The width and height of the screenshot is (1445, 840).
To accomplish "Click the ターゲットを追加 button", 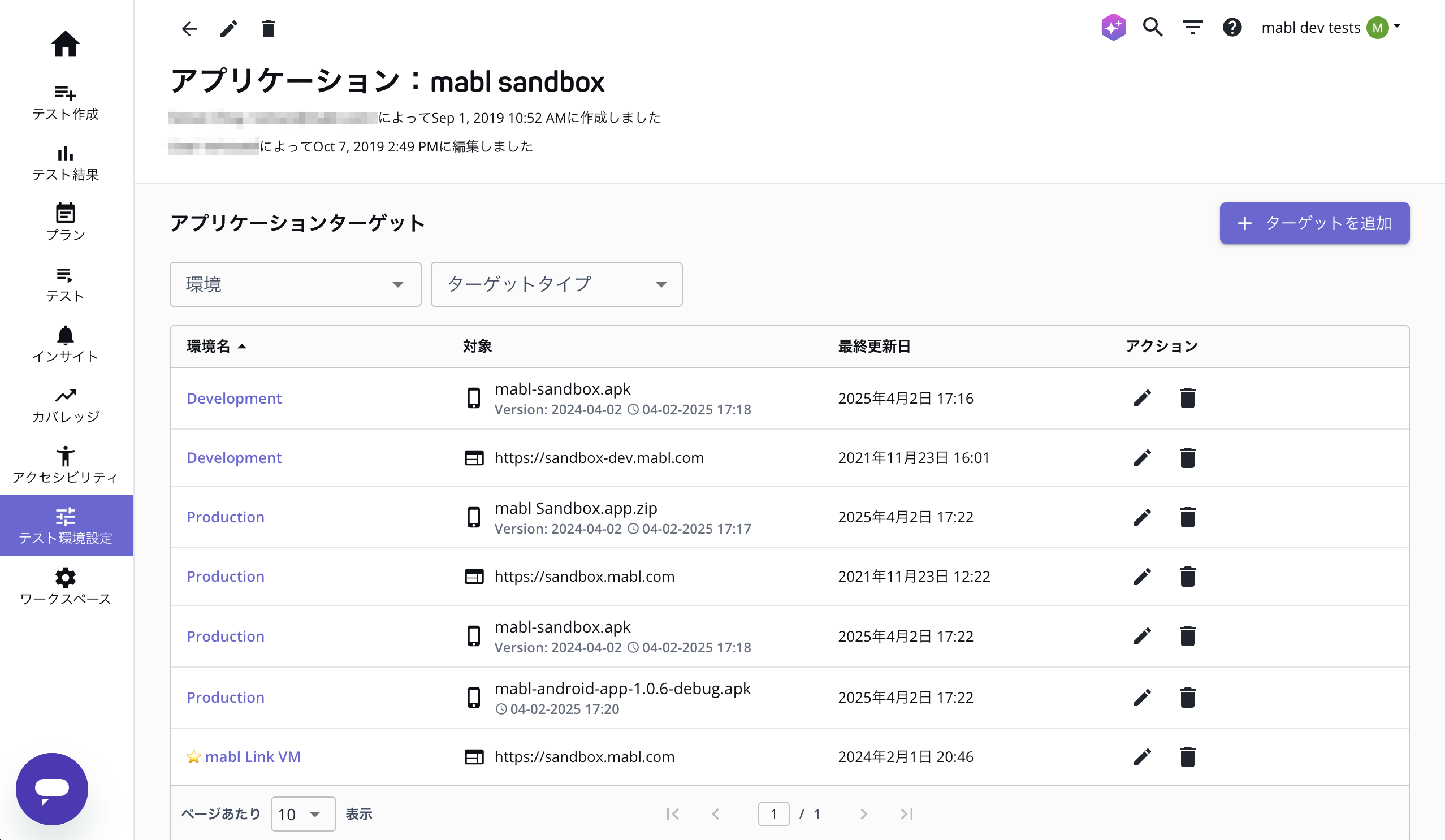I will tap(1314, 223).
